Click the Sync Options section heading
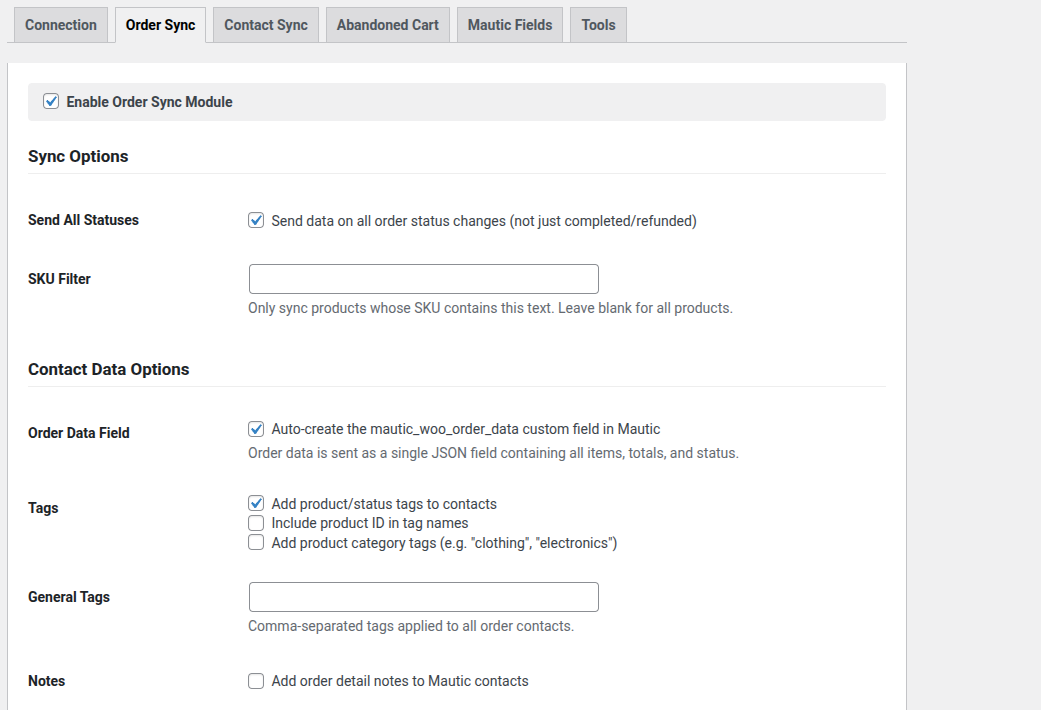Image resolution: width=1041 pixels, height=710 pixels. click(x=78, y=157)
